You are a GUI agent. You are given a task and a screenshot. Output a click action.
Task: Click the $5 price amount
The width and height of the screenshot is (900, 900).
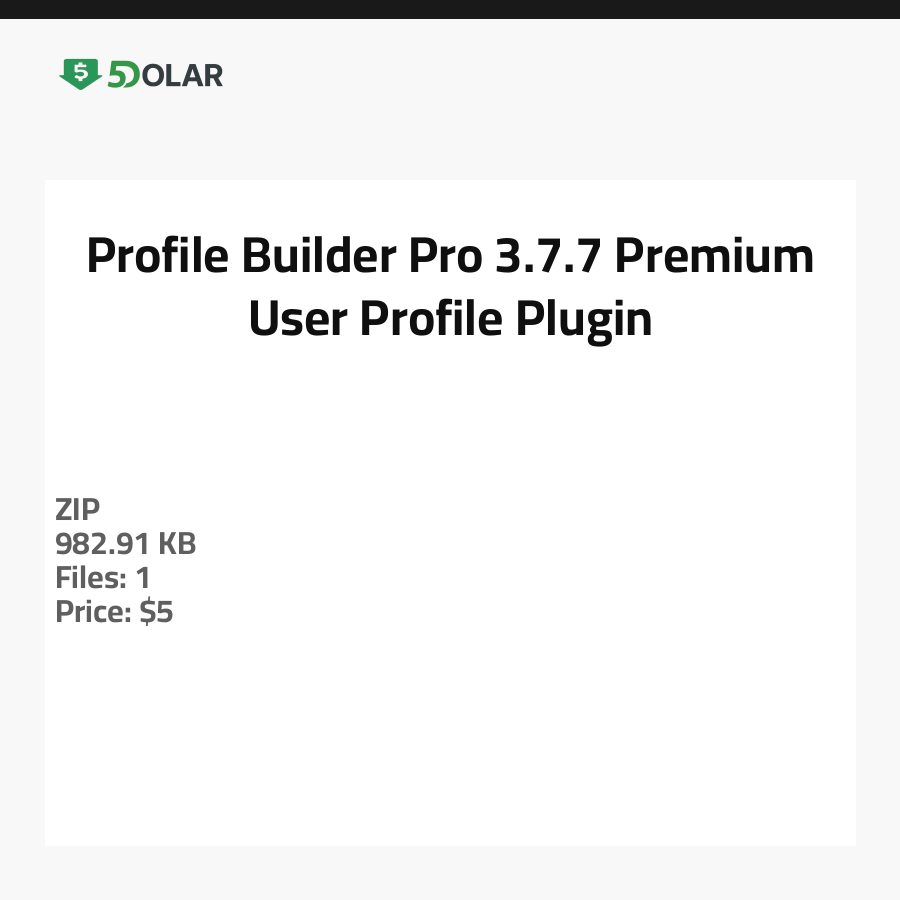tap(157, 612)
